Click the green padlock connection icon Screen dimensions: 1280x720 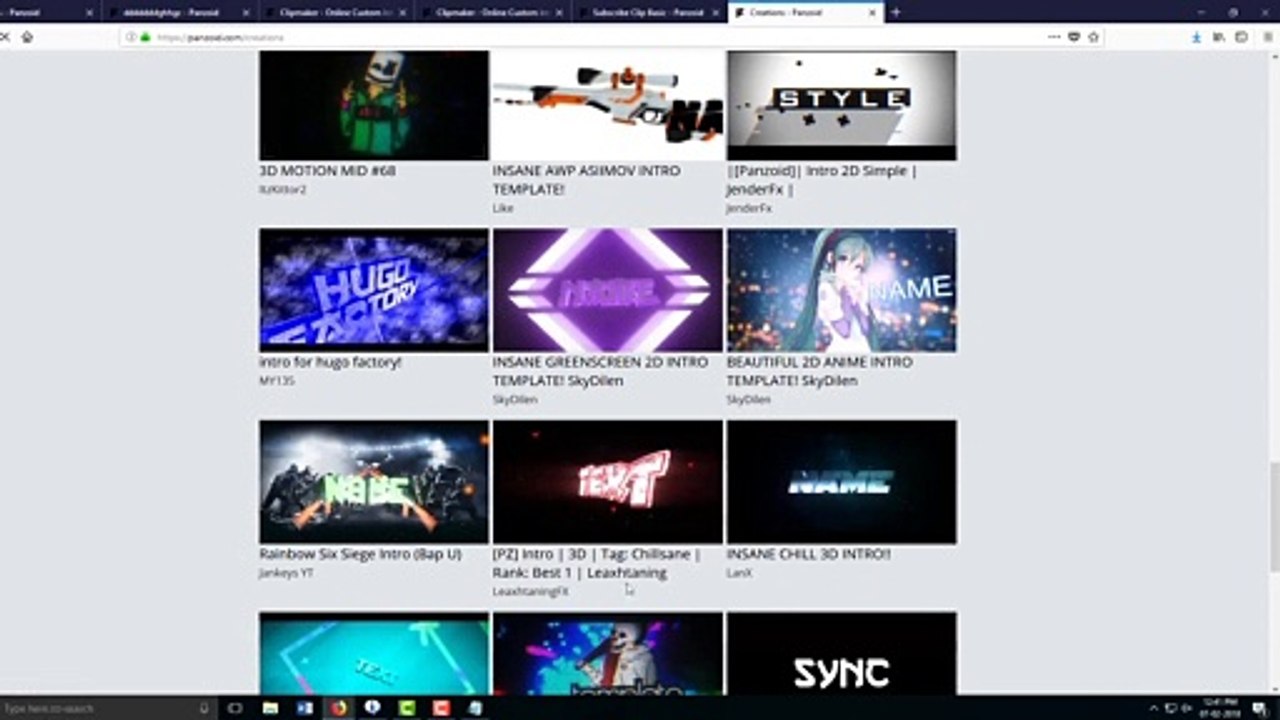click(x=145, y=37)
